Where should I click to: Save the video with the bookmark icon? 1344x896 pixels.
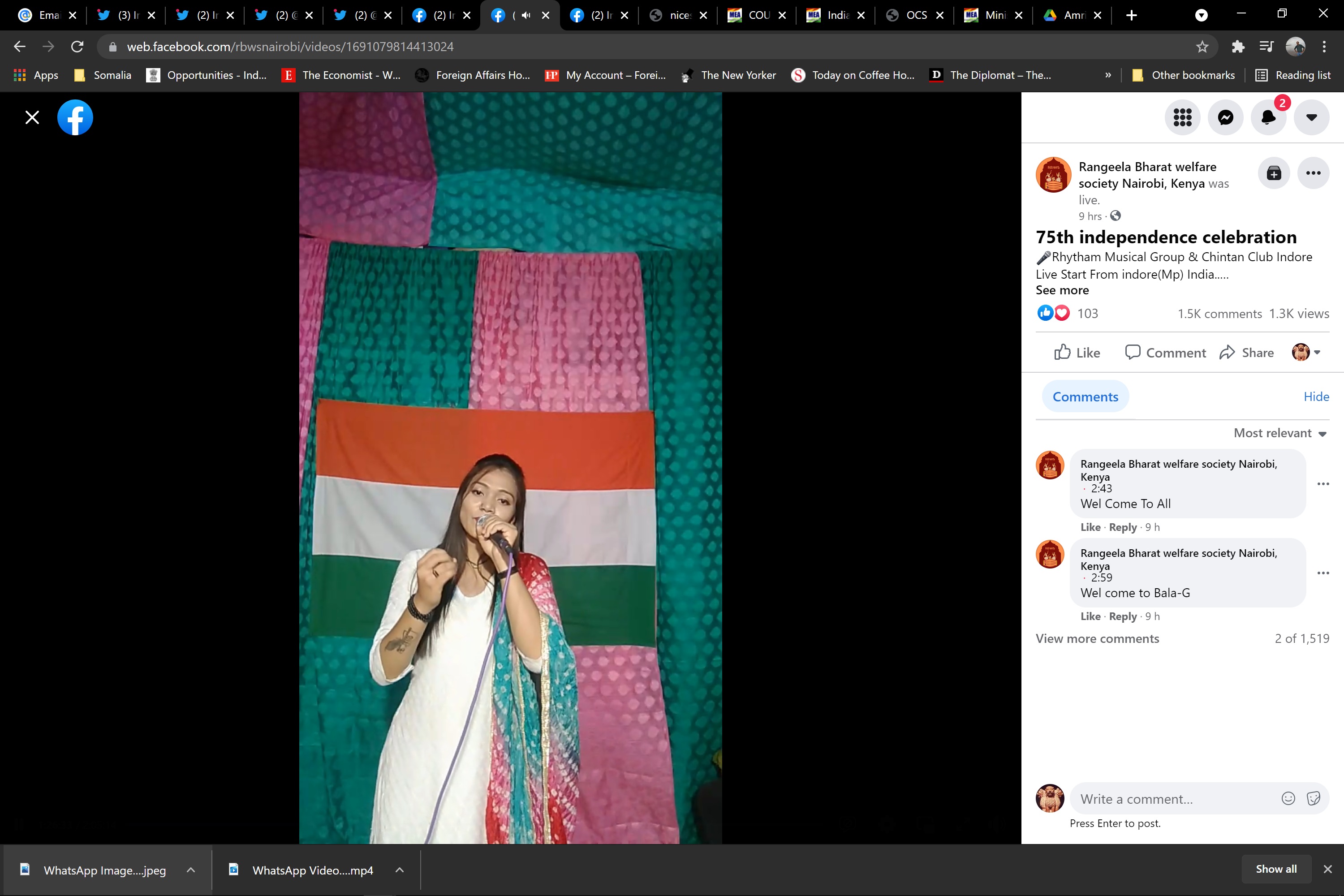click(x=1274, y=173)
